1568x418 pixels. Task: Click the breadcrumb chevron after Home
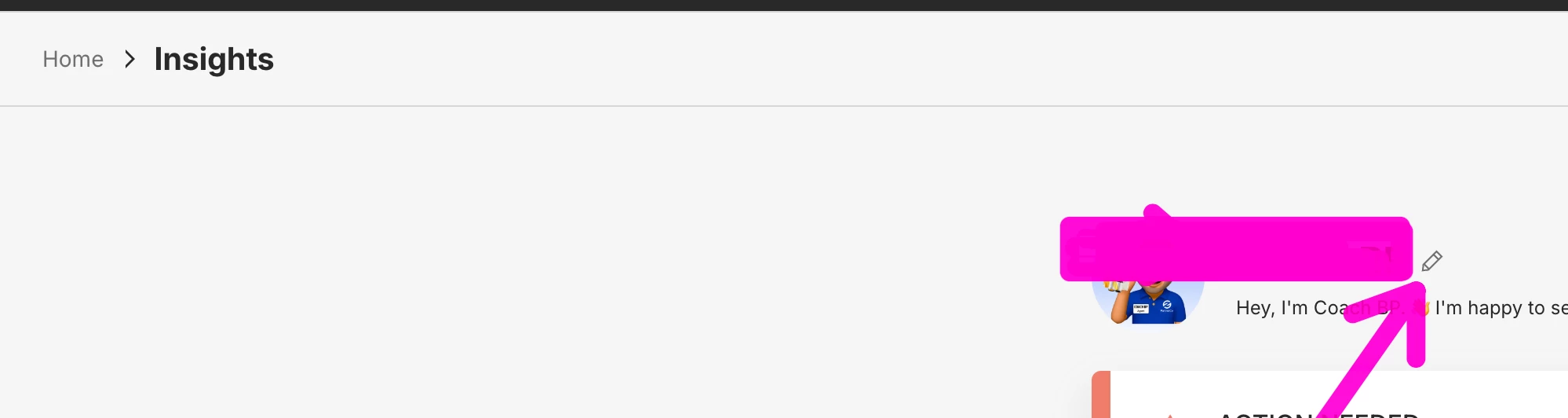(129, 59)
